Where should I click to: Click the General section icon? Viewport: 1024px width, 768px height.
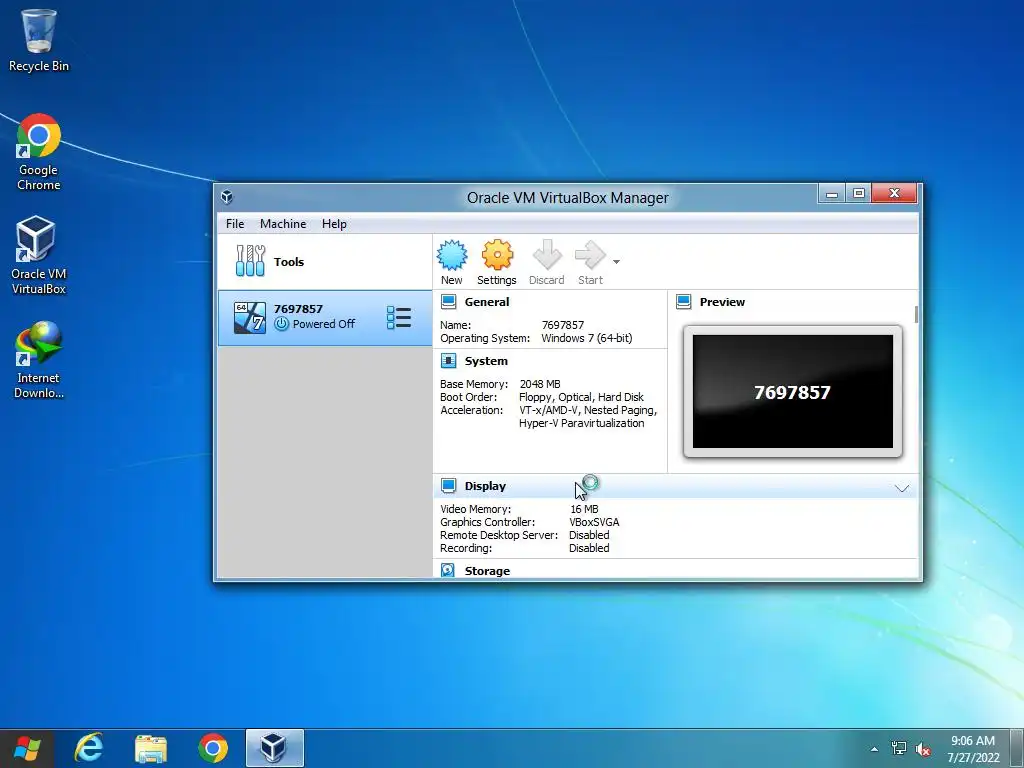point(448,302)
